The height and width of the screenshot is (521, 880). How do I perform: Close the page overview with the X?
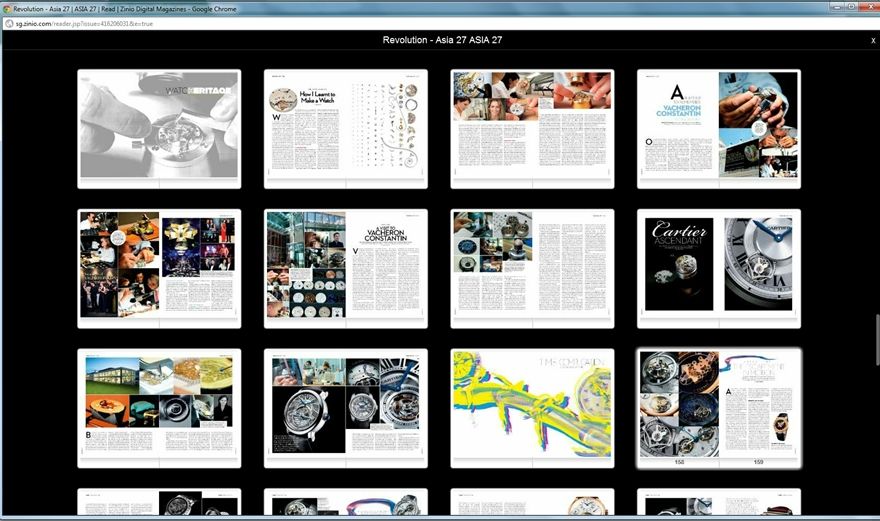pyautogui.click(x=873, y=40)
